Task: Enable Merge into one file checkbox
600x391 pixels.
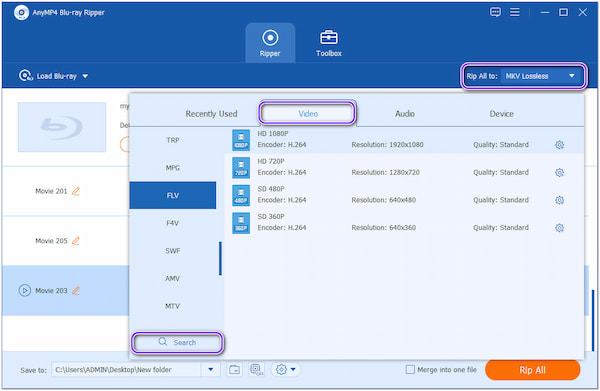Action: point(410,370)
